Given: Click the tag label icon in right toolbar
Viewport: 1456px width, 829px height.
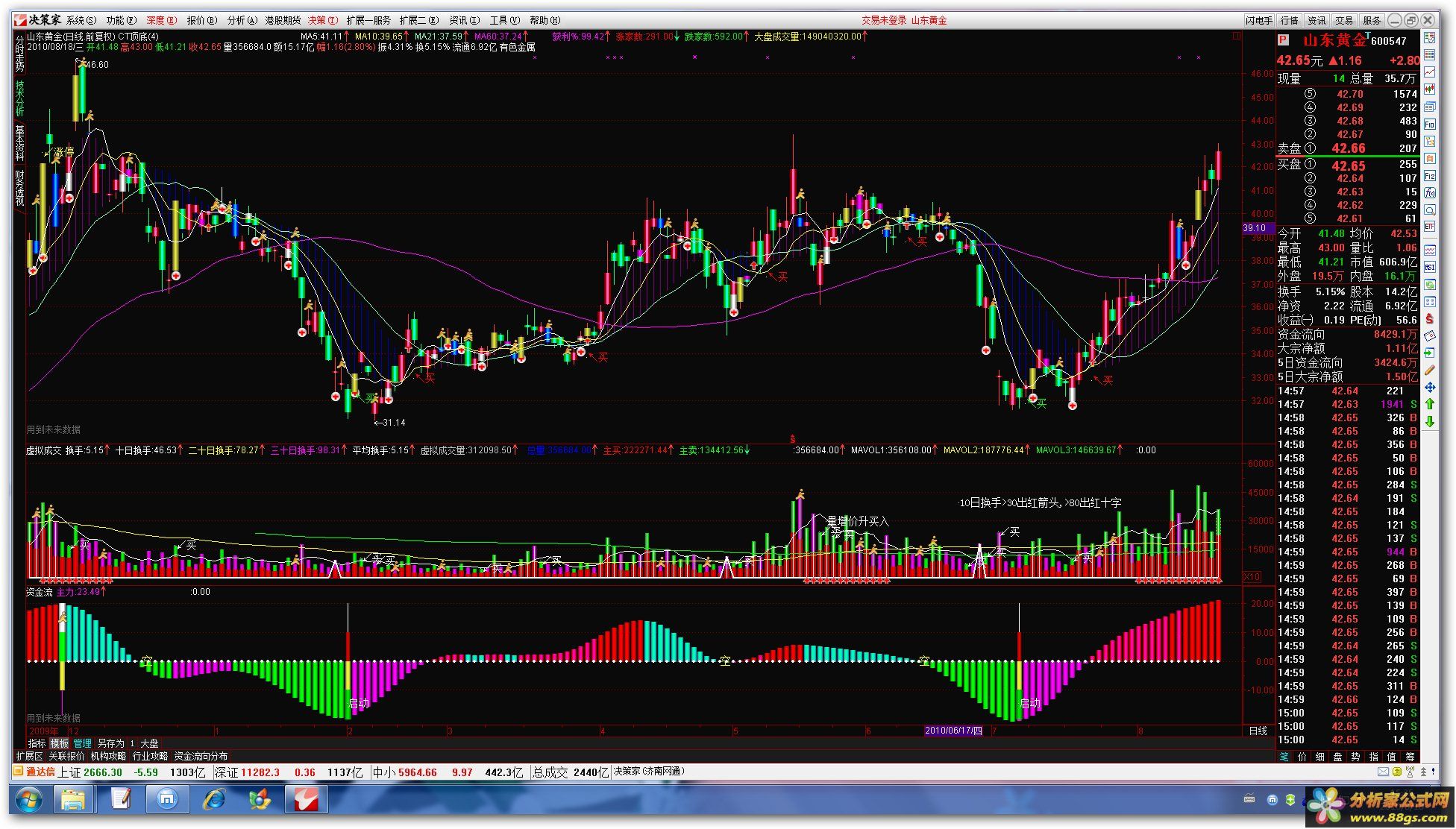Looking at the screenshot, I should 1430,335.
